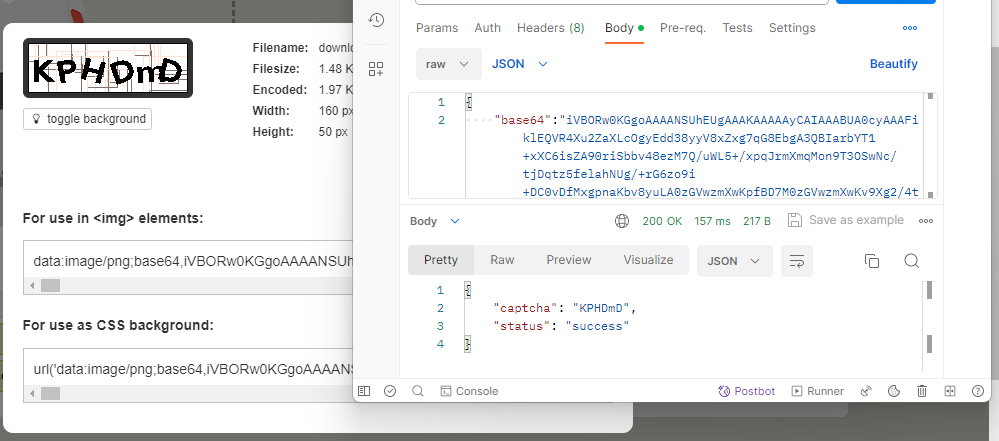Open the Trash icon in status bar
The height and width of the screenshot is (441, 999).
pos(922,391)
